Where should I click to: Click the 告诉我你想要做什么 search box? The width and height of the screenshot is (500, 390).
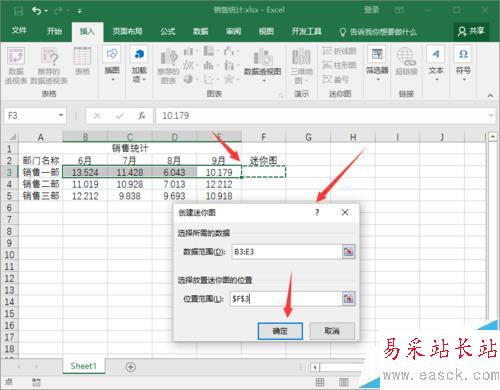click(x=378, y=32)
